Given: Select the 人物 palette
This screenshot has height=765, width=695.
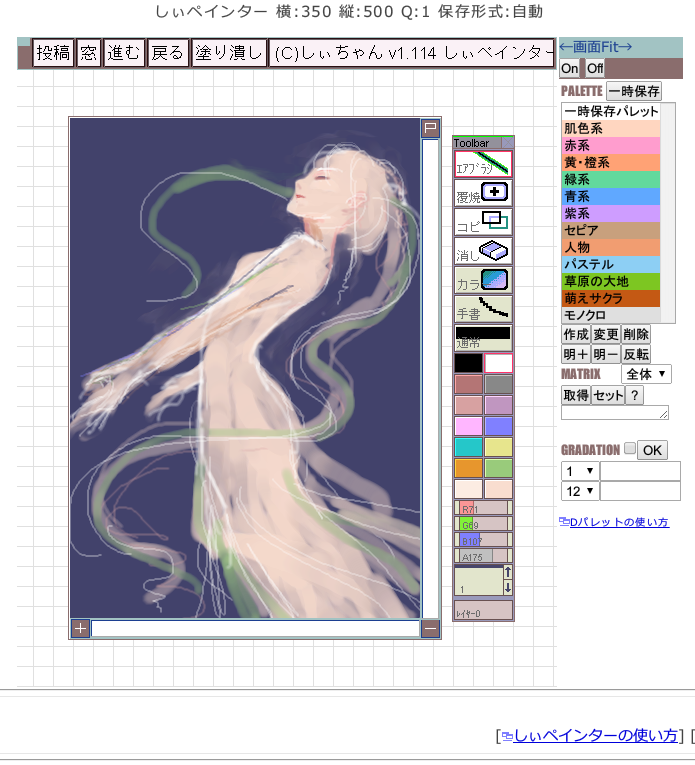Looking at the screenshot, I should 611,247.
